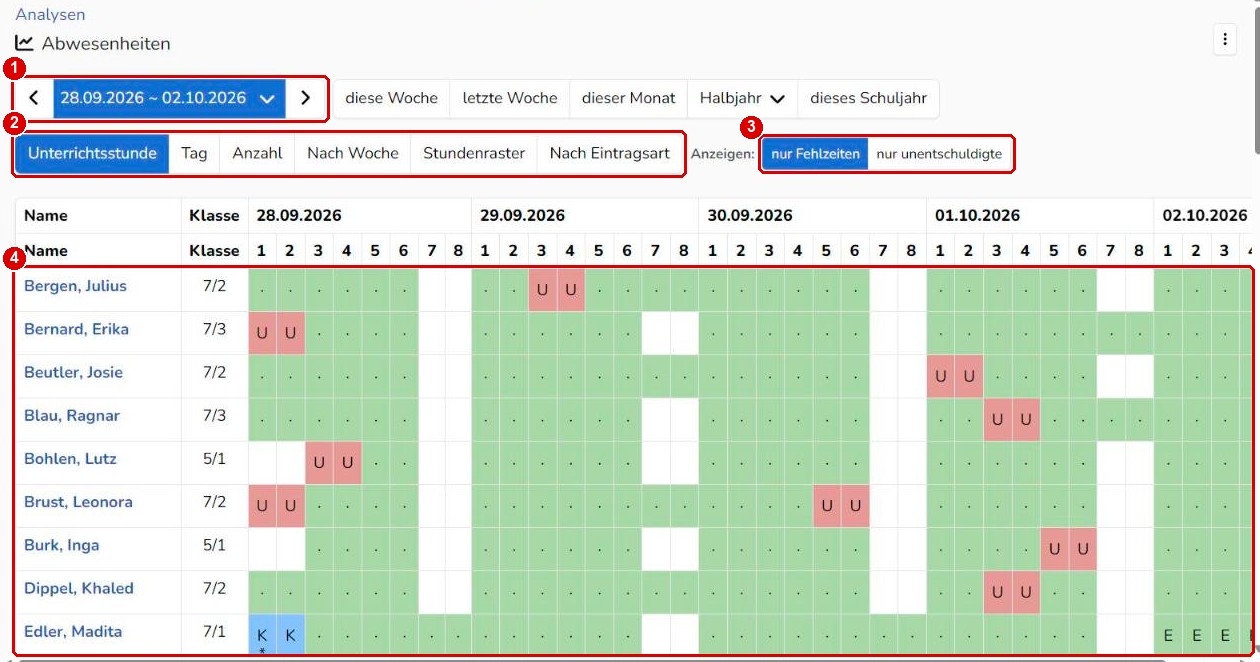Select the dieser Monat range
Screen dimensions: 1260x662
(628, 98)
